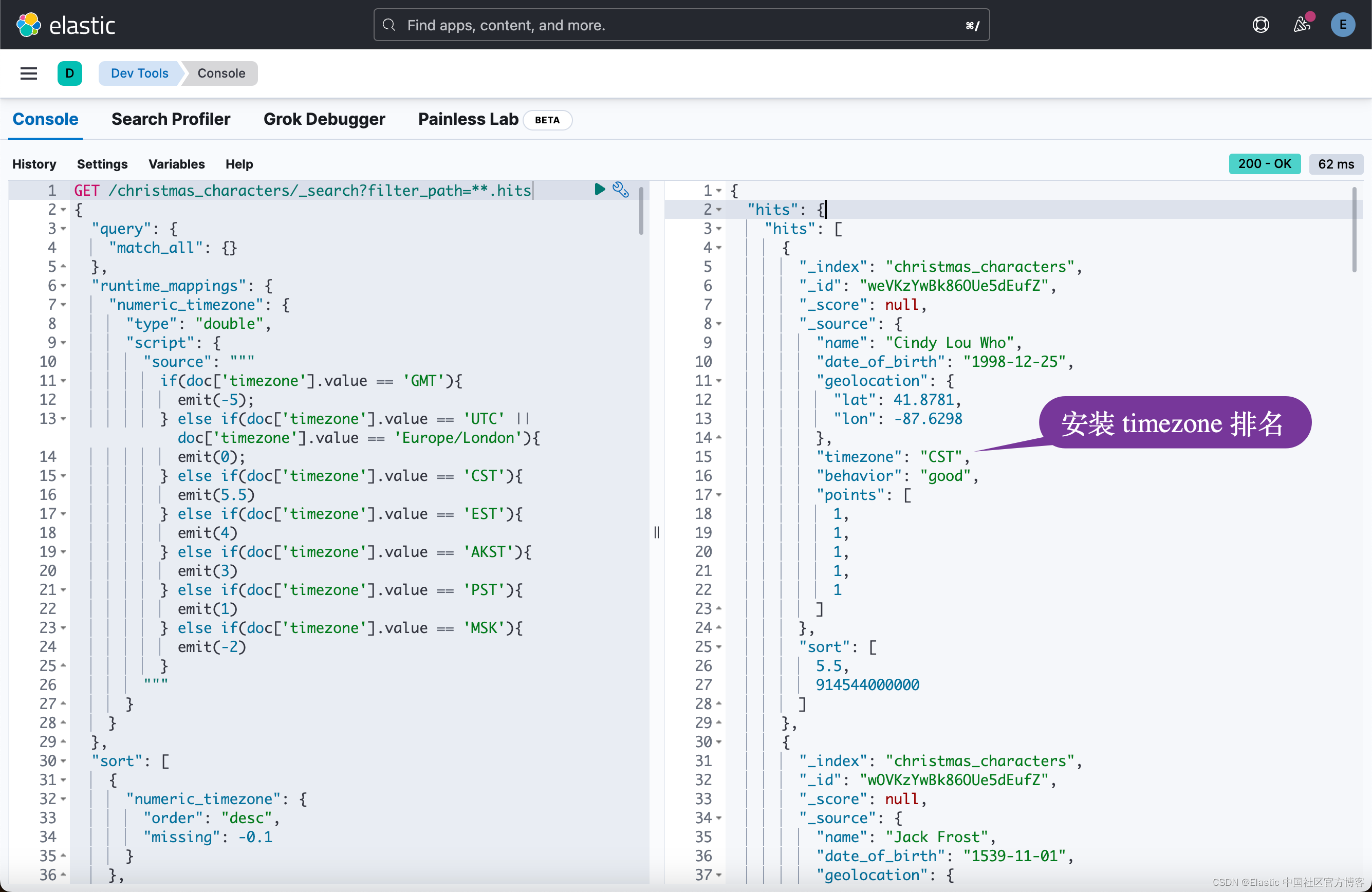Collapse the 'hits' block in response panel
This screenshot has width=1372, height=892.
coord(719,209)
